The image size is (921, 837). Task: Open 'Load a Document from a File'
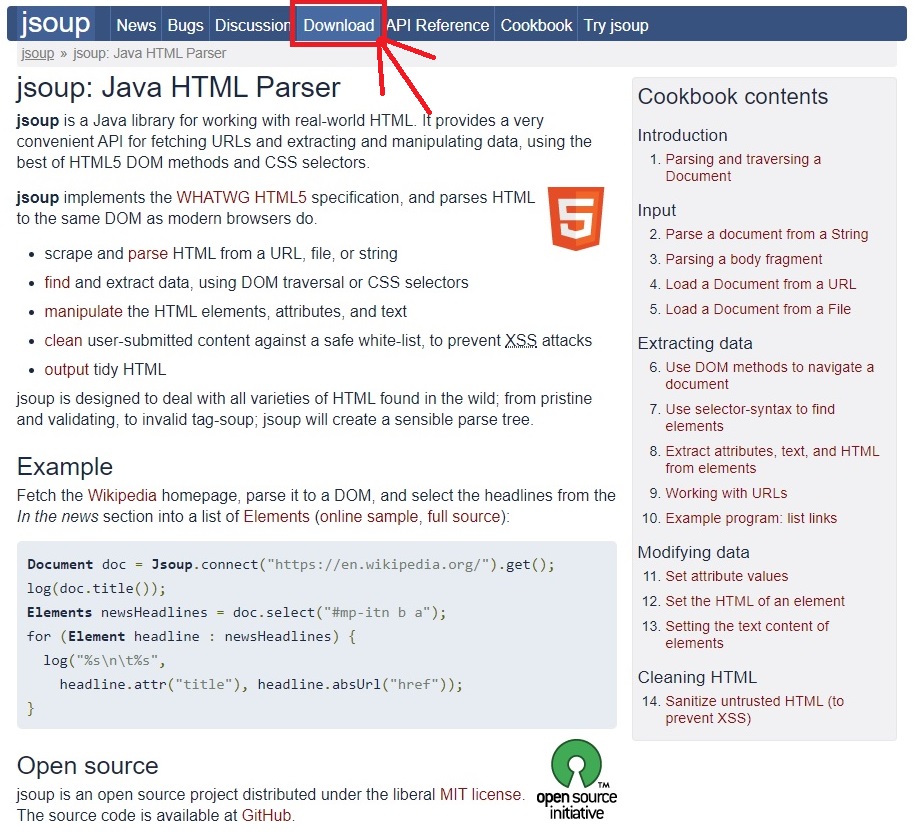[758, 310]
